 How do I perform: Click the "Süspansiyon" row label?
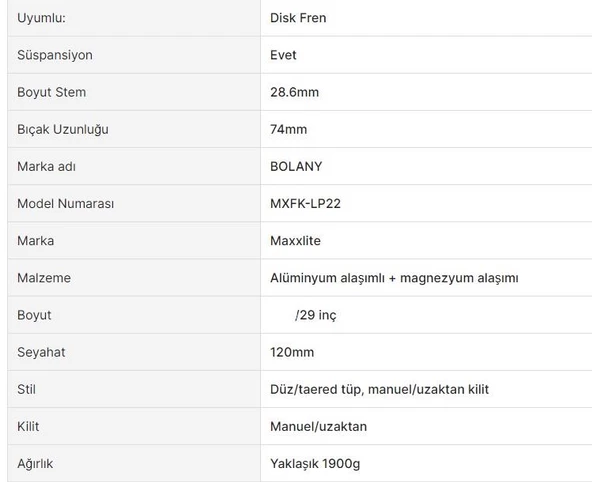point(55,55)
